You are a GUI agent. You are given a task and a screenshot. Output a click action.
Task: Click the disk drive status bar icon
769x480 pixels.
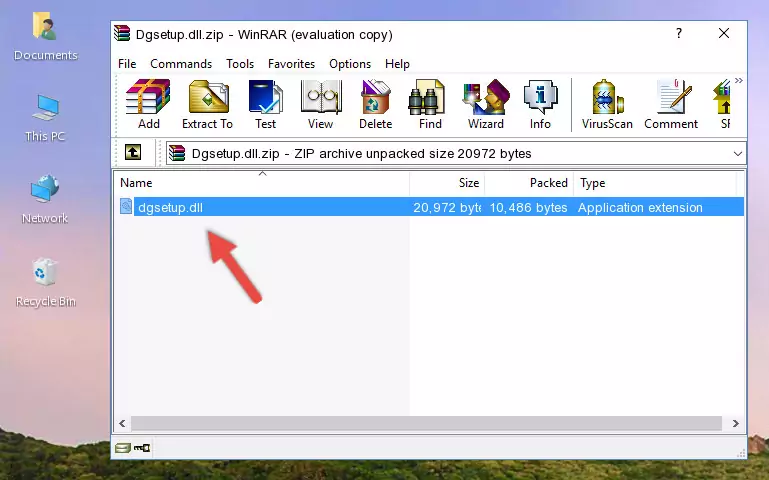pos(123,448)
